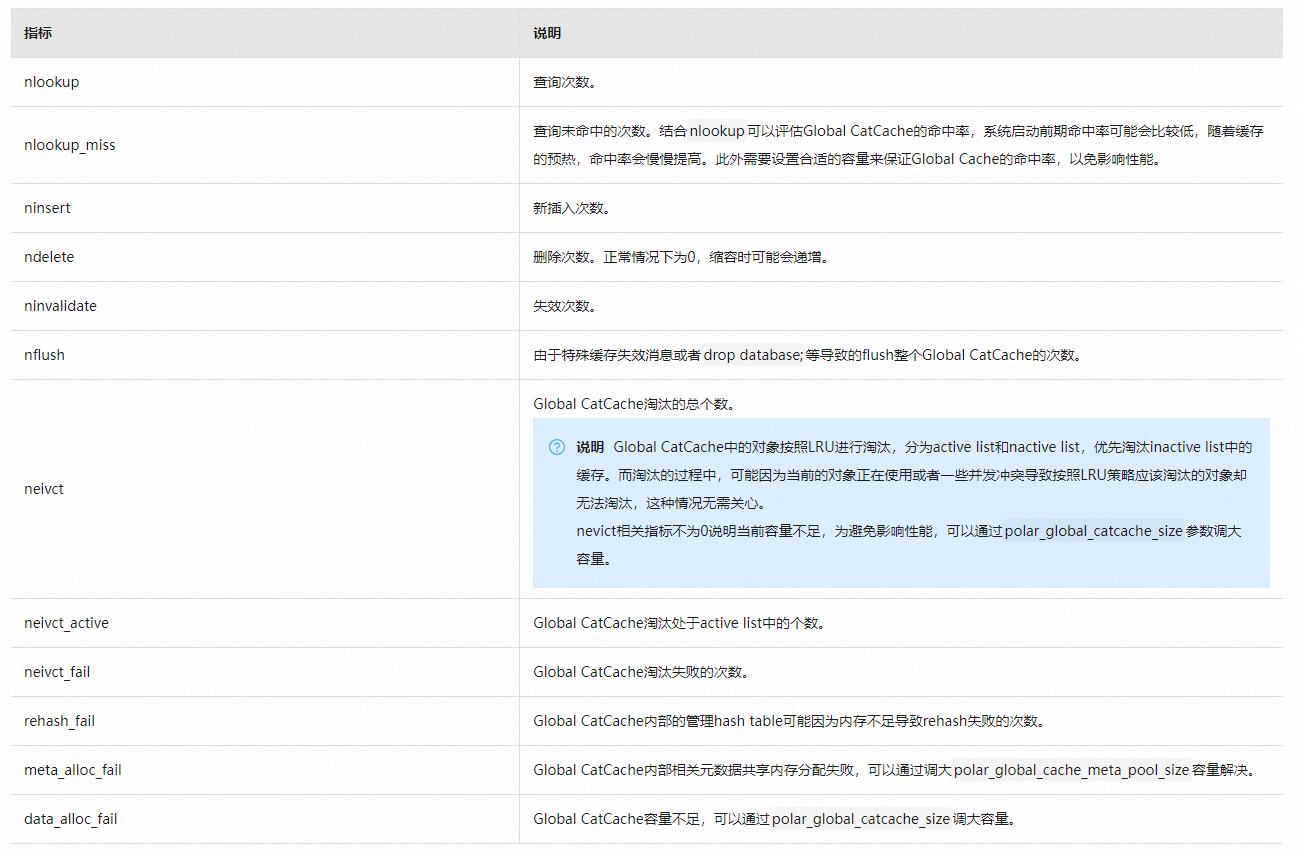Select the nlookup metric name in the 指标 column
Image resolution: width=1298 pixels, height=856 pixels.
click(51, 82)
